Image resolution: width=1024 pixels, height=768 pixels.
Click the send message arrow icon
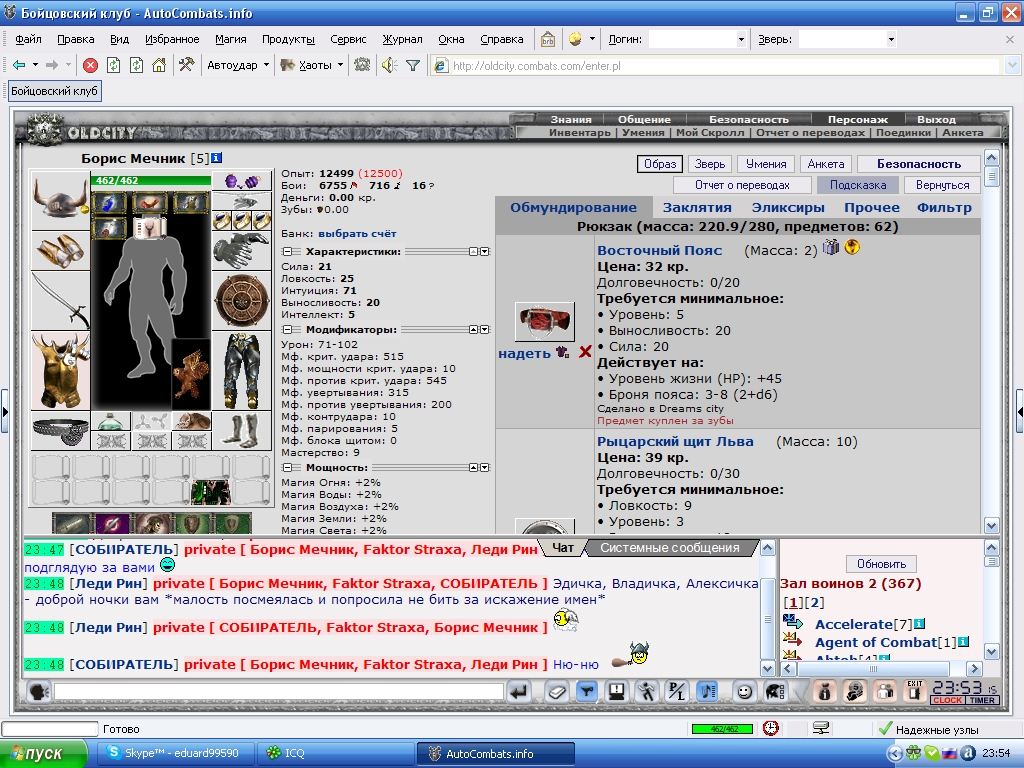point(519,692)
